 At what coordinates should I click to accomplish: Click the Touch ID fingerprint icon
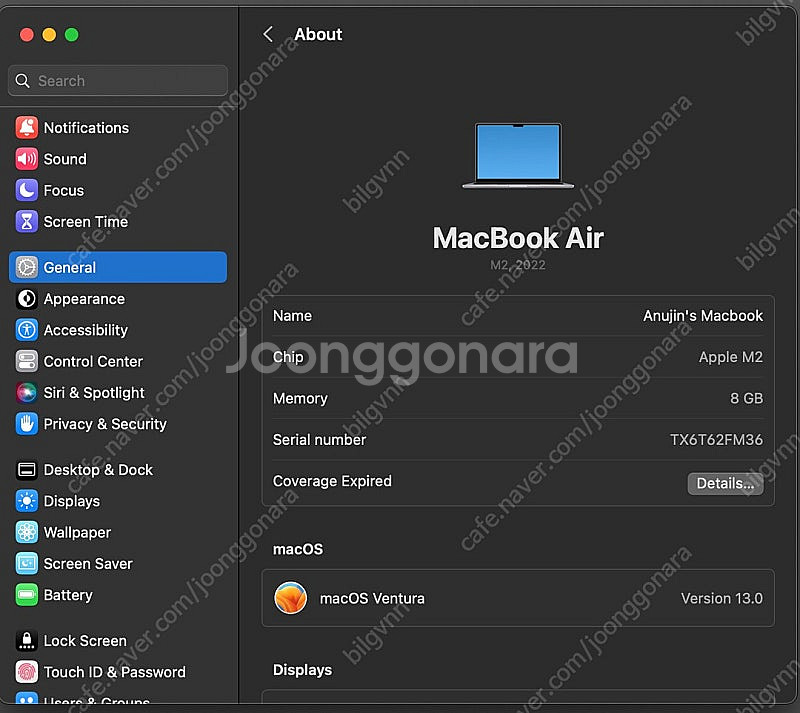(27, 672)
